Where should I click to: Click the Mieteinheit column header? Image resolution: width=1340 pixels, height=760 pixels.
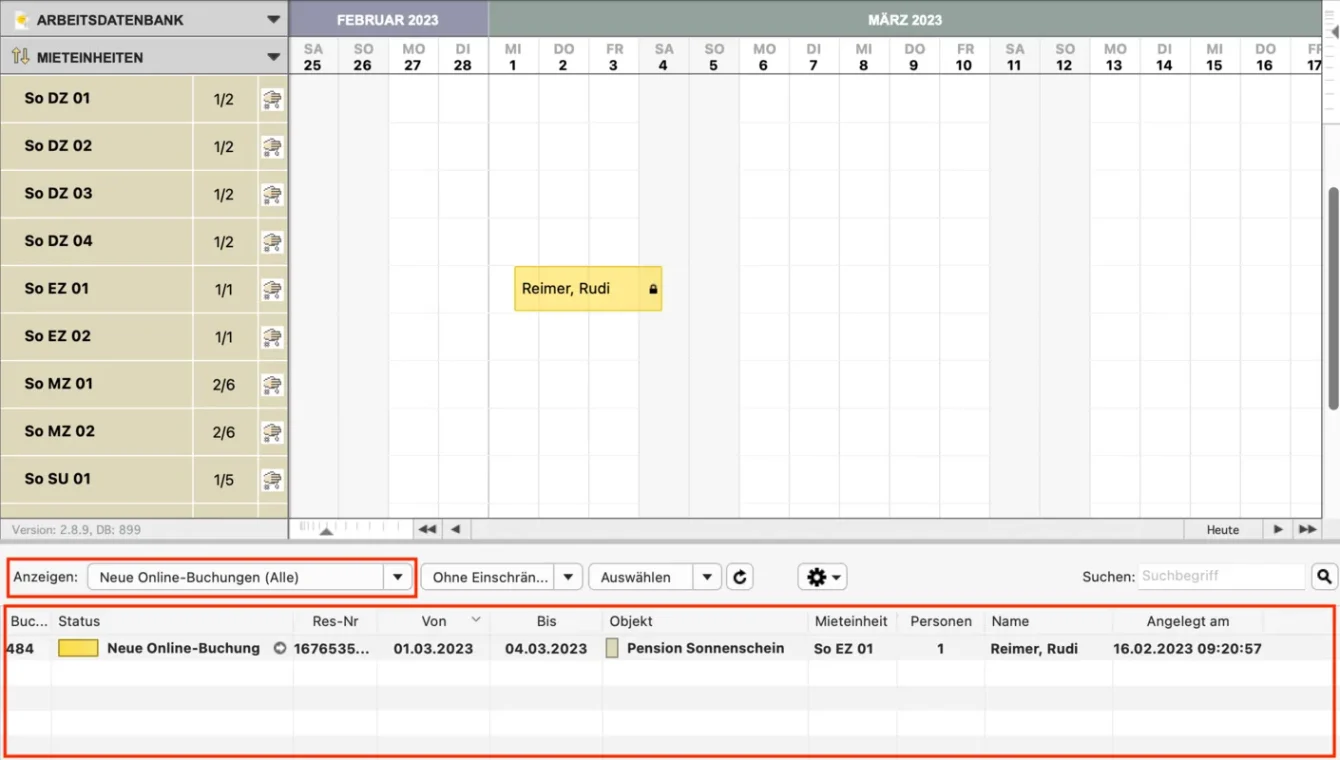coord(851,621)
